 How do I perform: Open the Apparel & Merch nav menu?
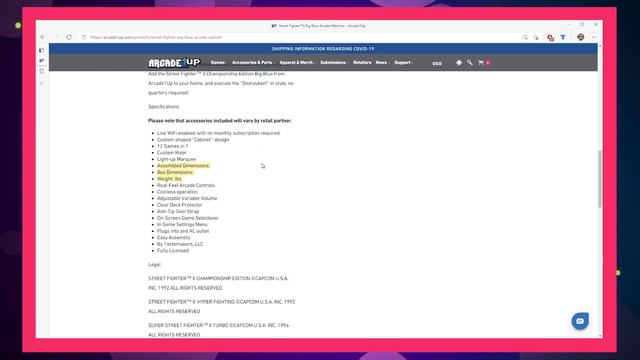coord(297,62)
